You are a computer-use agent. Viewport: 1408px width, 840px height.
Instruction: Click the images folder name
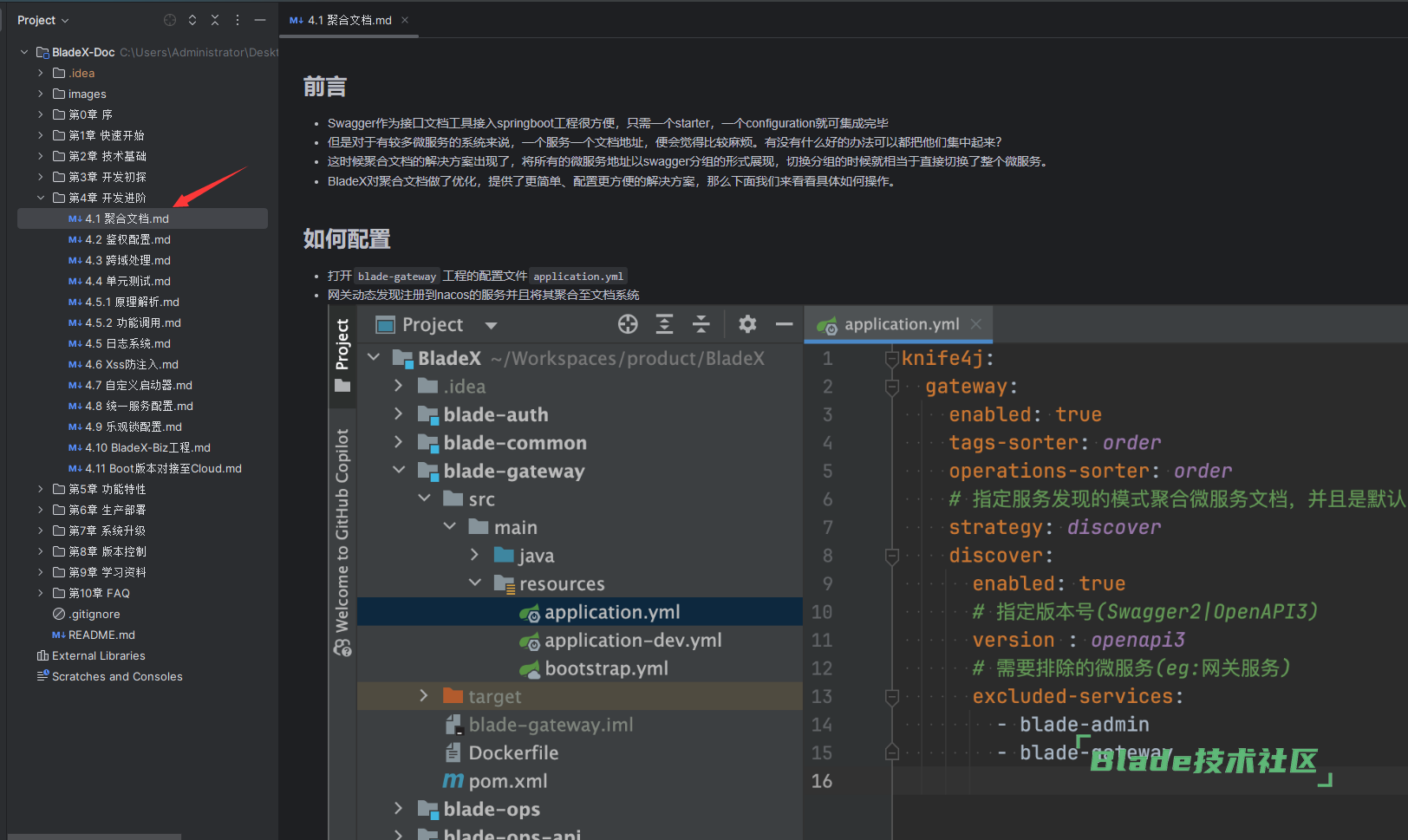[88, 94]
